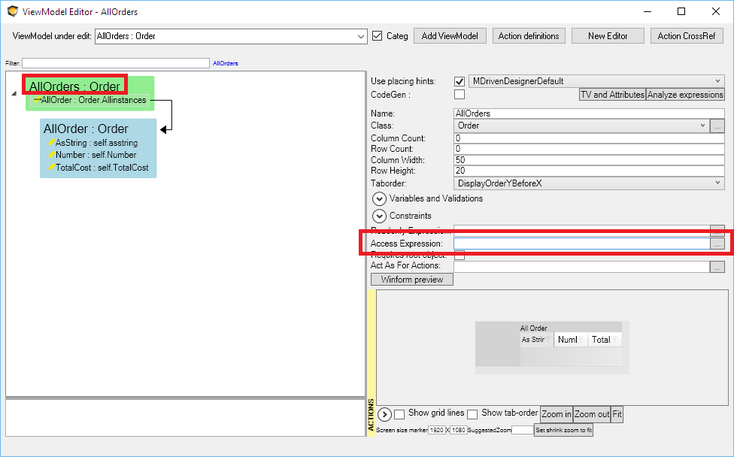Viewport: 734px width, 457px height.
Task: Click the ViewModel Editor title bar icon
Action: click(12, 11)
